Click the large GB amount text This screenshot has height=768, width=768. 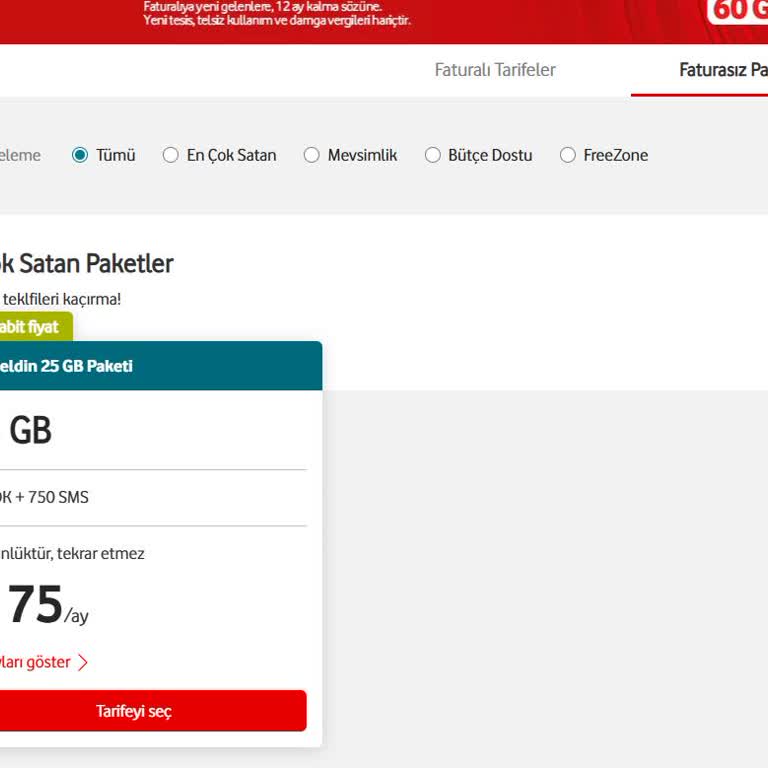30,431
